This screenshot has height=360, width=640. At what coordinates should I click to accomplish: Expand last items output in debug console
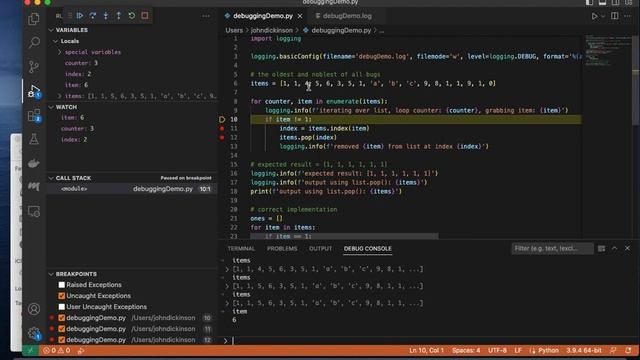coord(227,303)
